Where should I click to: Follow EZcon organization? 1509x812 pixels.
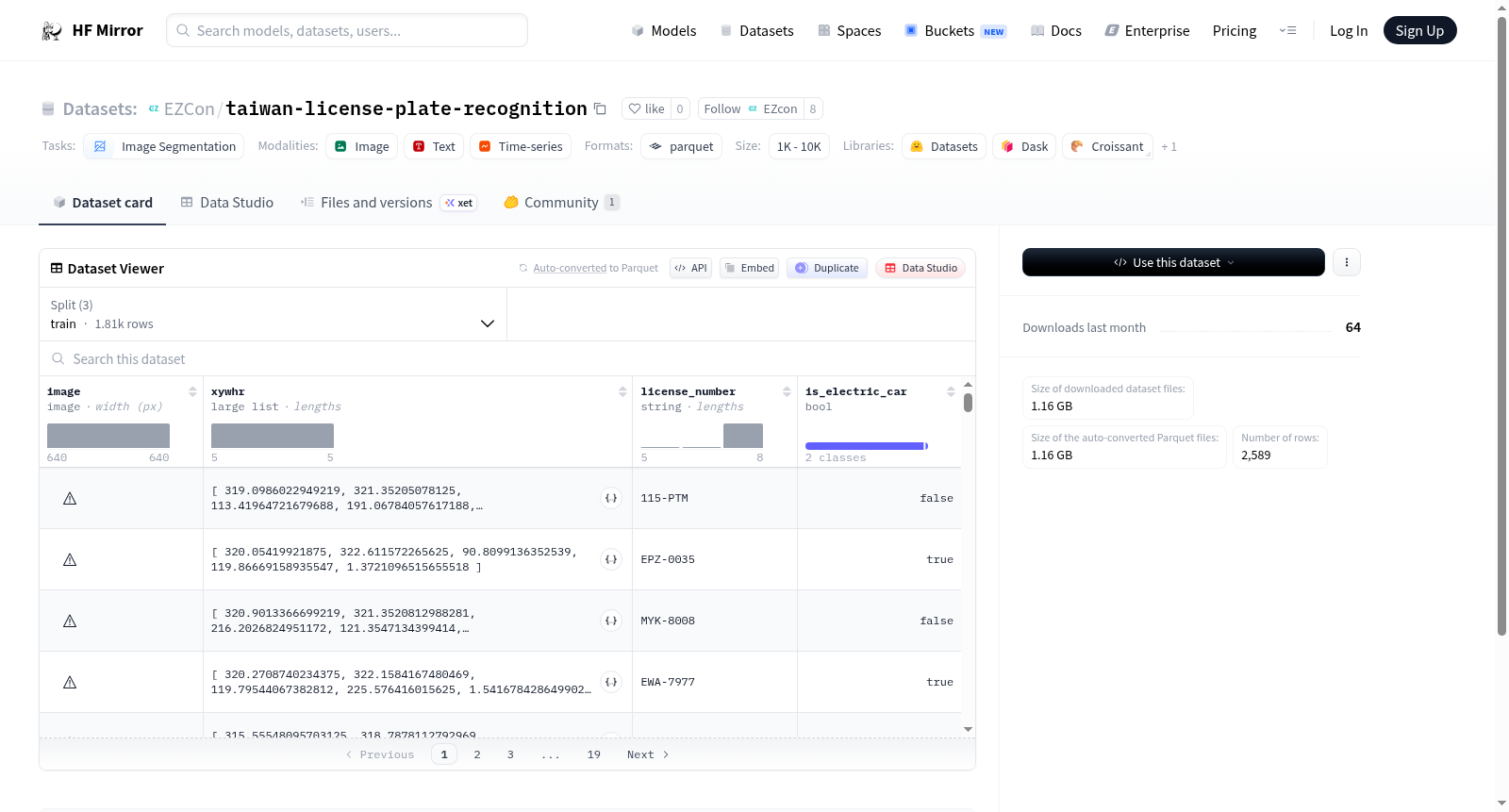(x=751, y=108)
